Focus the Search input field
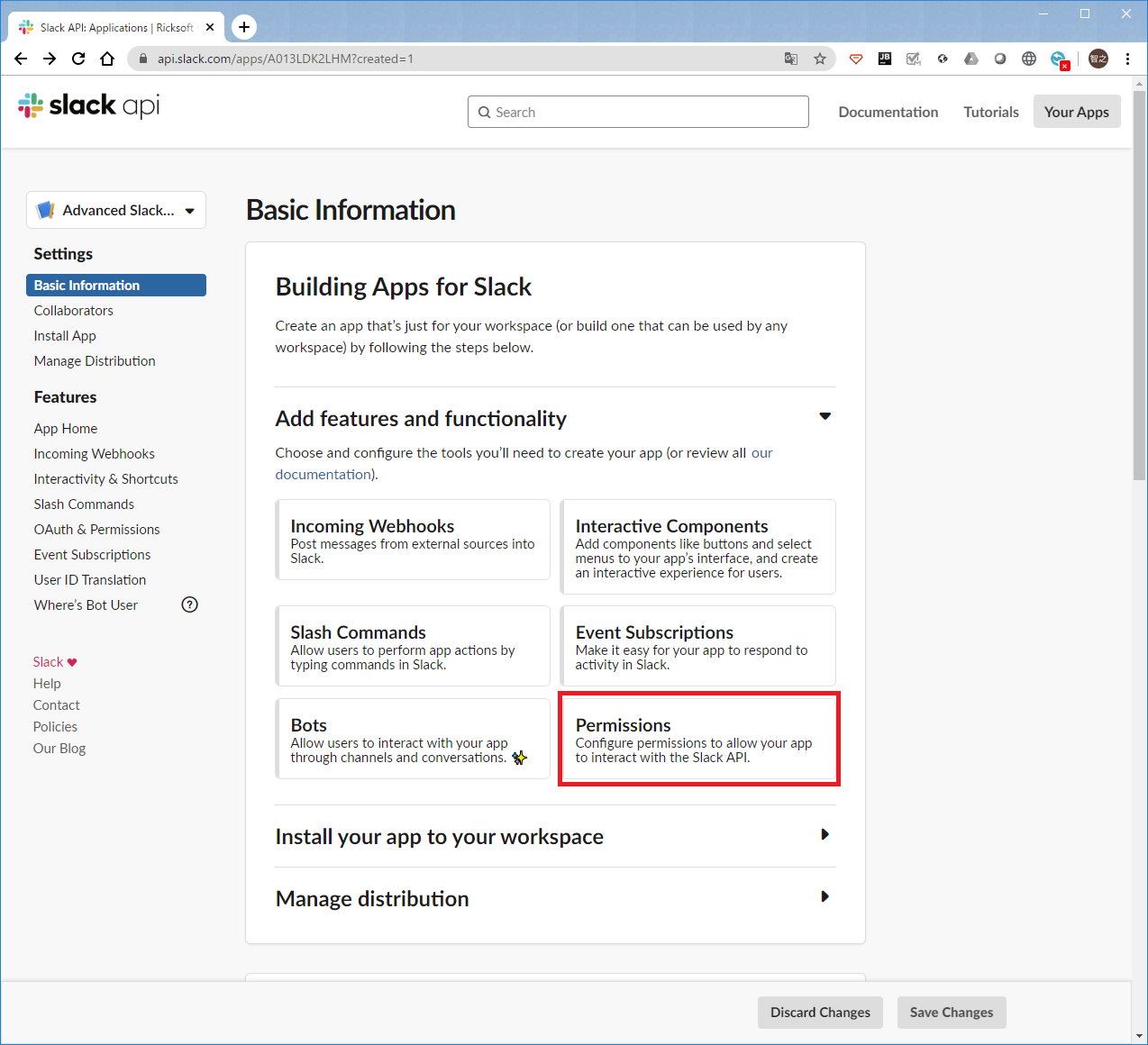The width and height of the screenshot is (1148, 1045). tap(638, 112)
